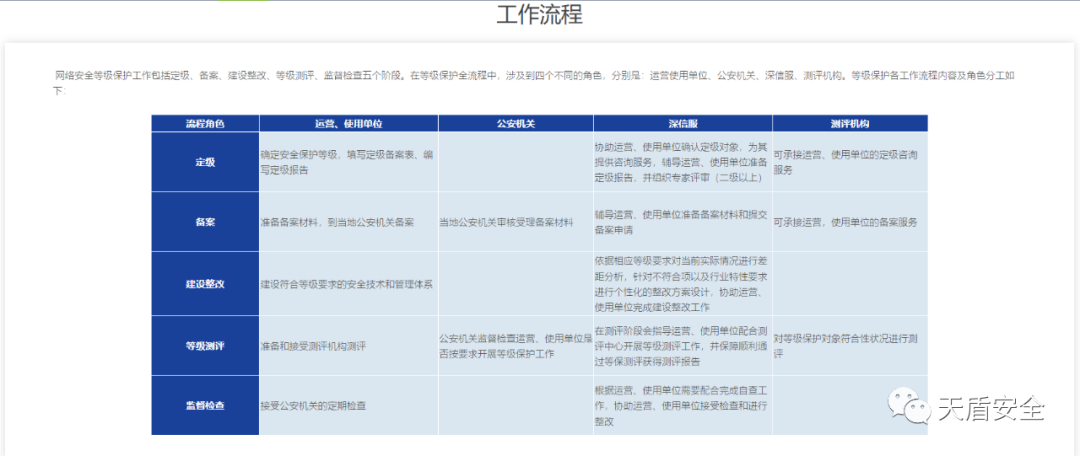The width and height of the screenshot is (1080, 456).
Task: Click the 深信服 column header
Action: click(683, 124)
